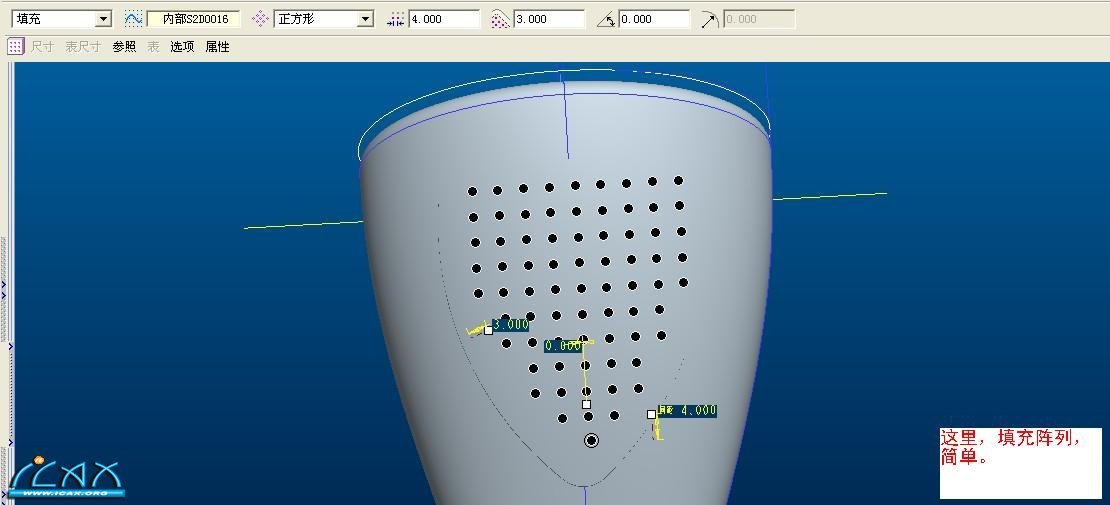
Task: Click the pattern grid icon left of 尺寸
Action: click(15, 46)
